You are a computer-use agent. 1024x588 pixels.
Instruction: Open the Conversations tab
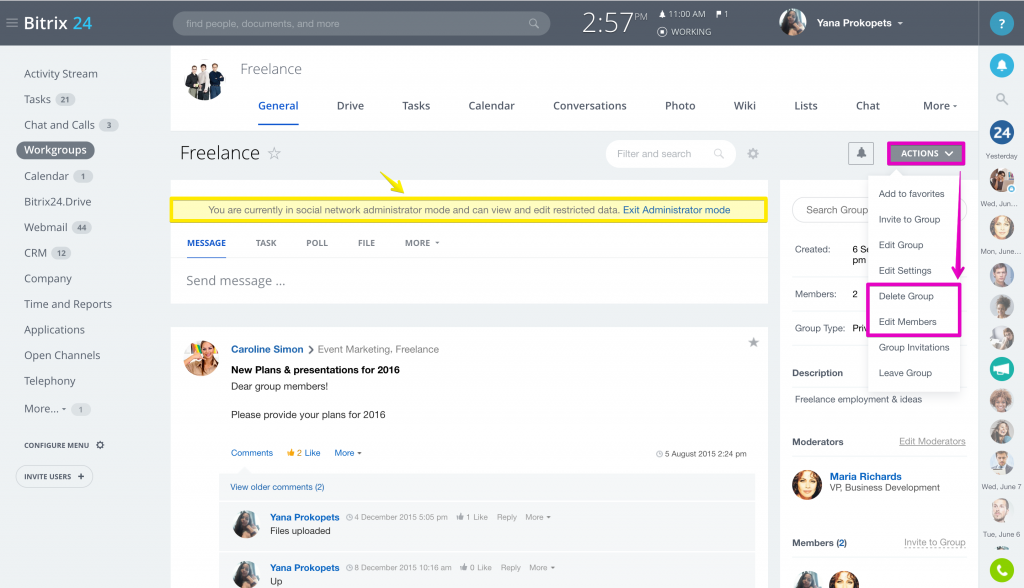(590, 106)
